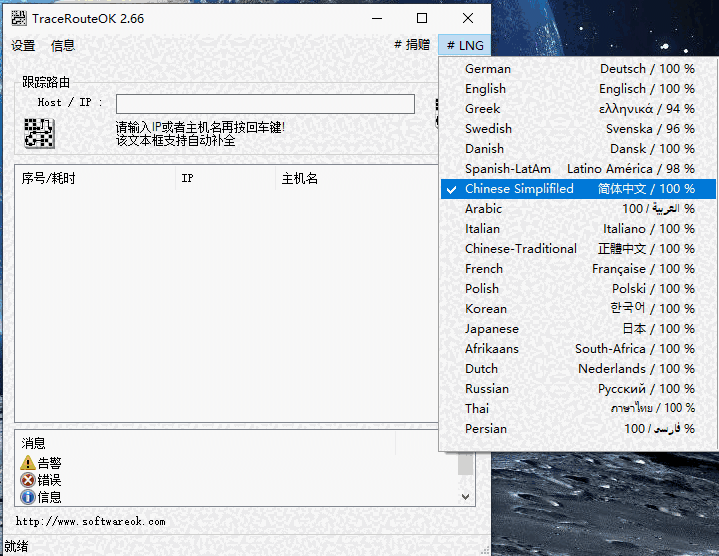
Task: Close the TraceRouteOK window
Action: click(x=468, y=18)
